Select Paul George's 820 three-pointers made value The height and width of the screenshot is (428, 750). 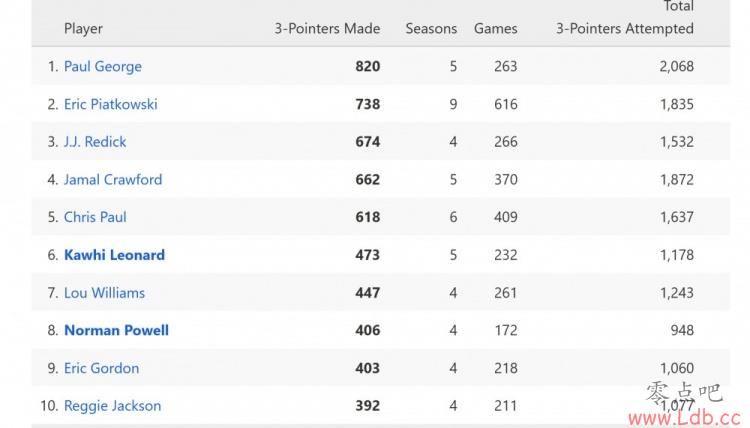367,66
